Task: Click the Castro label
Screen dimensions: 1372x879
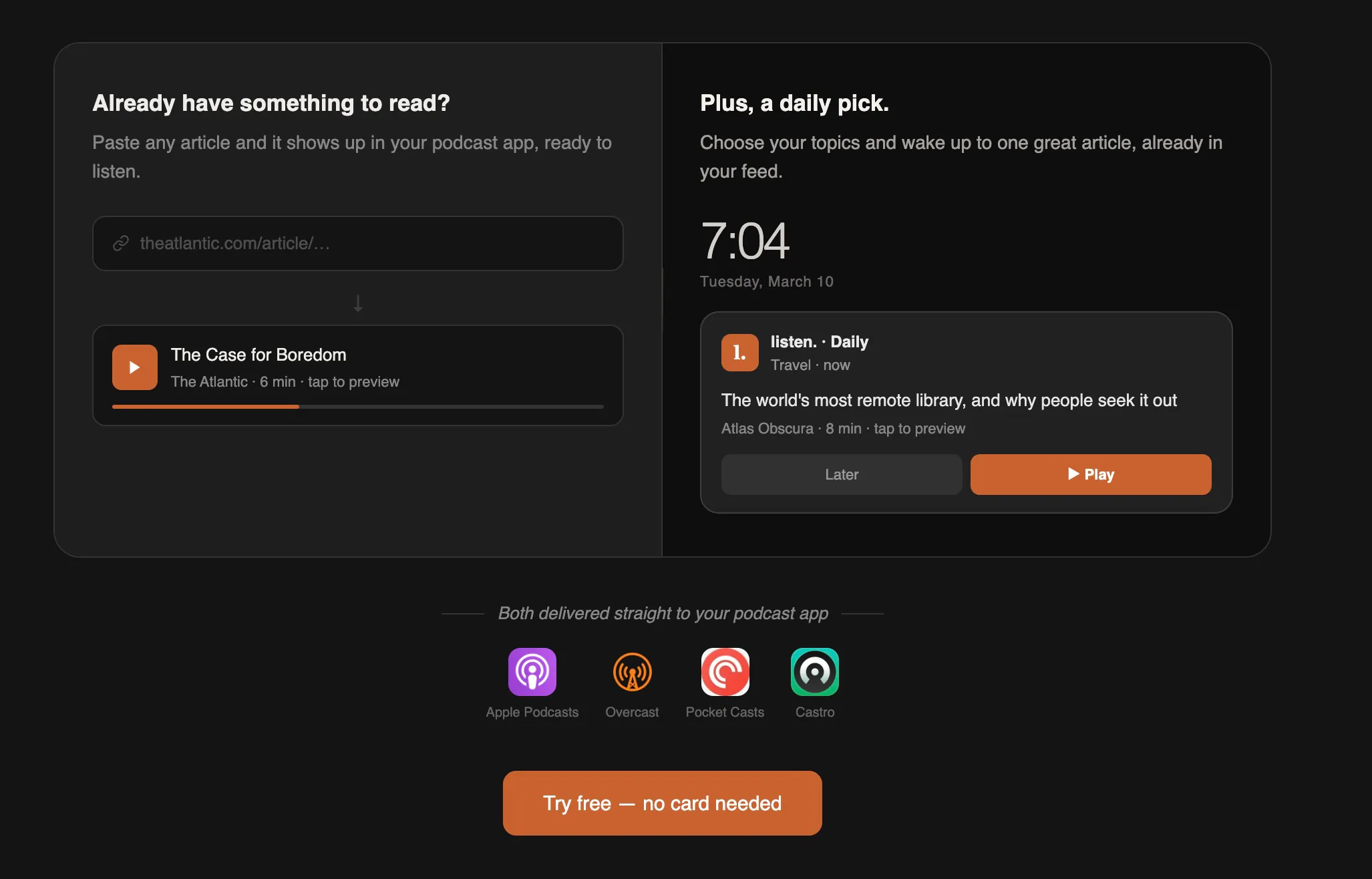Action: pyautogui.click(x=815, y=712)
